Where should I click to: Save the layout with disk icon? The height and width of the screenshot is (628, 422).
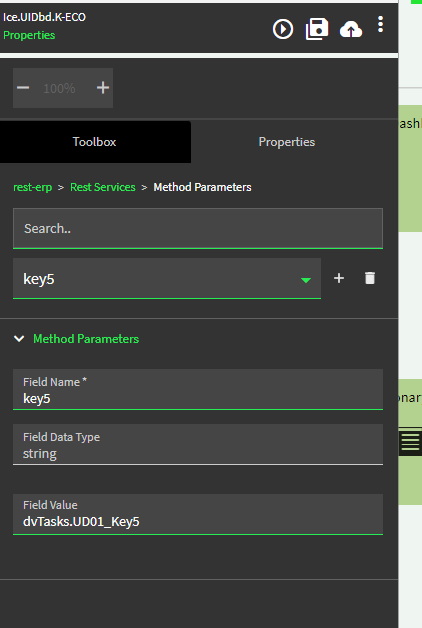(317, 29)
